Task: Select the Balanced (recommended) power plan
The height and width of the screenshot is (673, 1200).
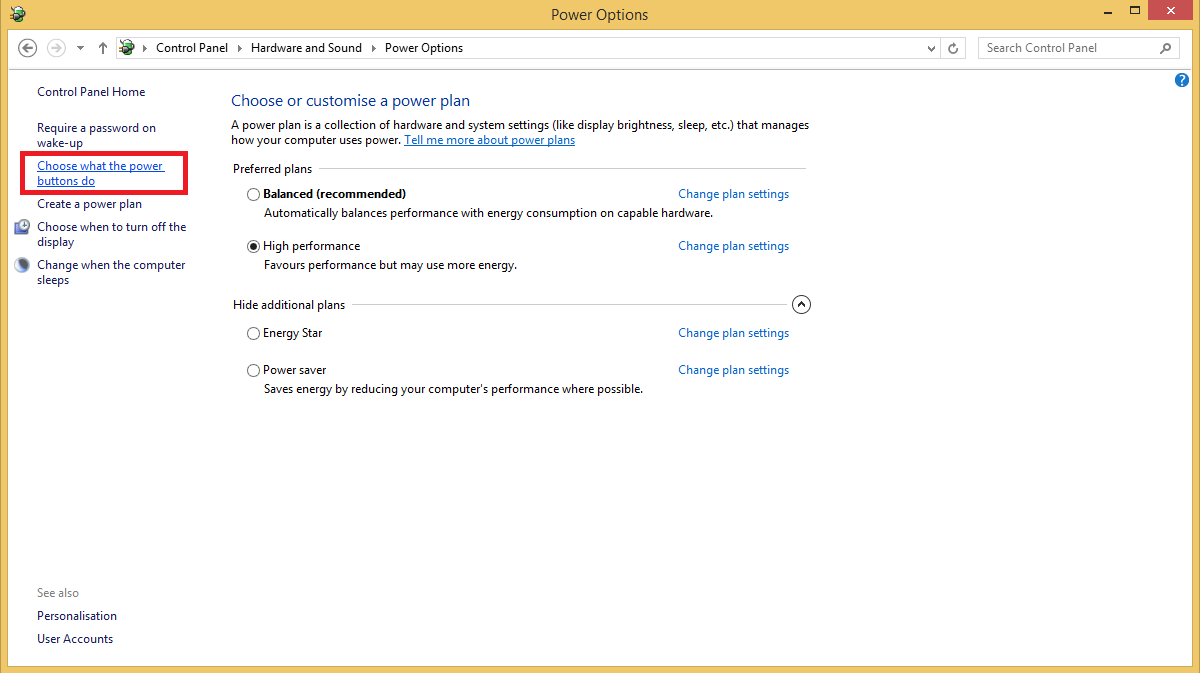Action: pos(253,194)
